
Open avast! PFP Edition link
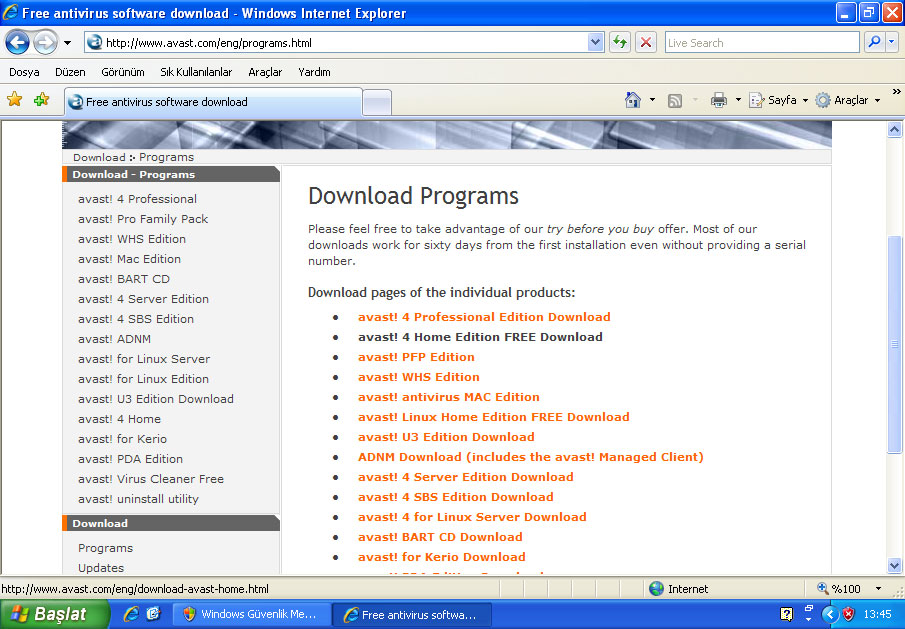[x=416, y=357]
